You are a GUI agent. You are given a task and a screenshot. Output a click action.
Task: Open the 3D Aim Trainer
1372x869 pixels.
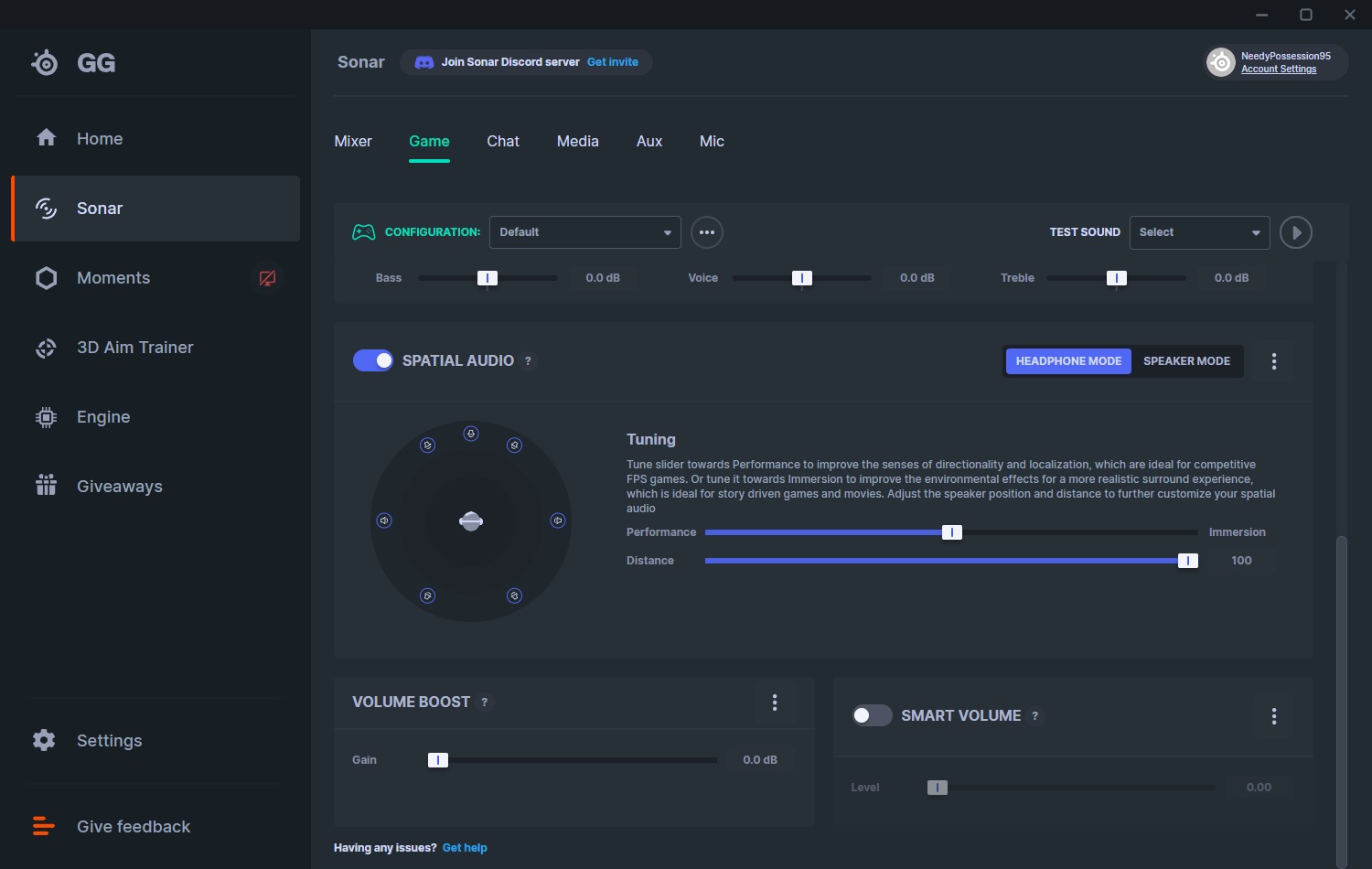click(155, 347)
